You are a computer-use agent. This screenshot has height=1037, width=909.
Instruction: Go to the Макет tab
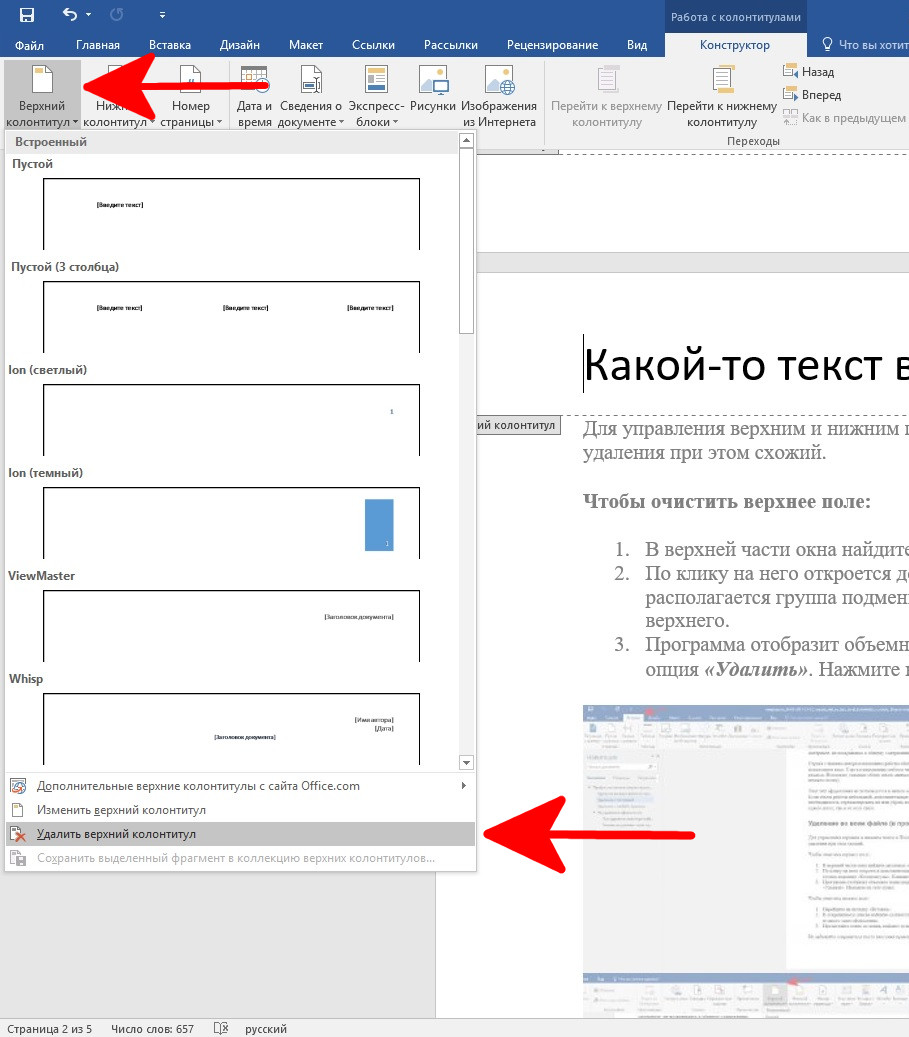point(306,45)
